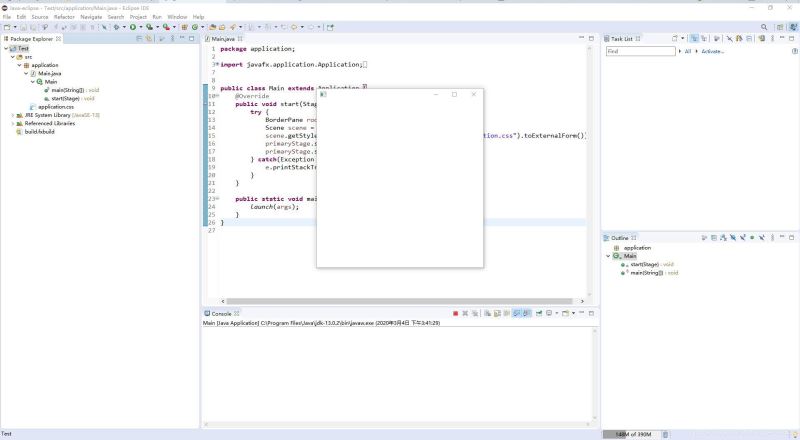The width and height of the screenshot is (800, 440).
Task: Terminate the running program in Console
Action: tap(455, 313)
